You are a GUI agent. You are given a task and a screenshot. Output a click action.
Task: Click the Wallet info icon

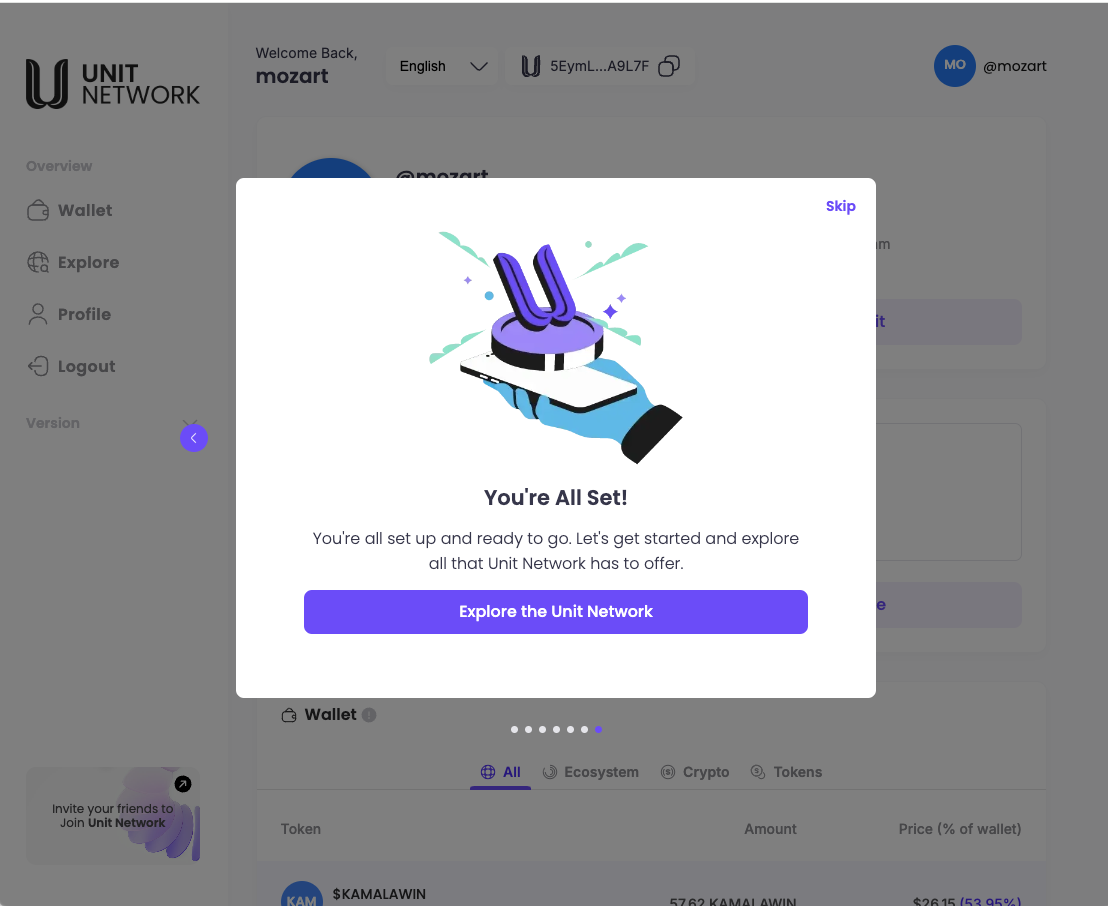(x=369, y=715)
